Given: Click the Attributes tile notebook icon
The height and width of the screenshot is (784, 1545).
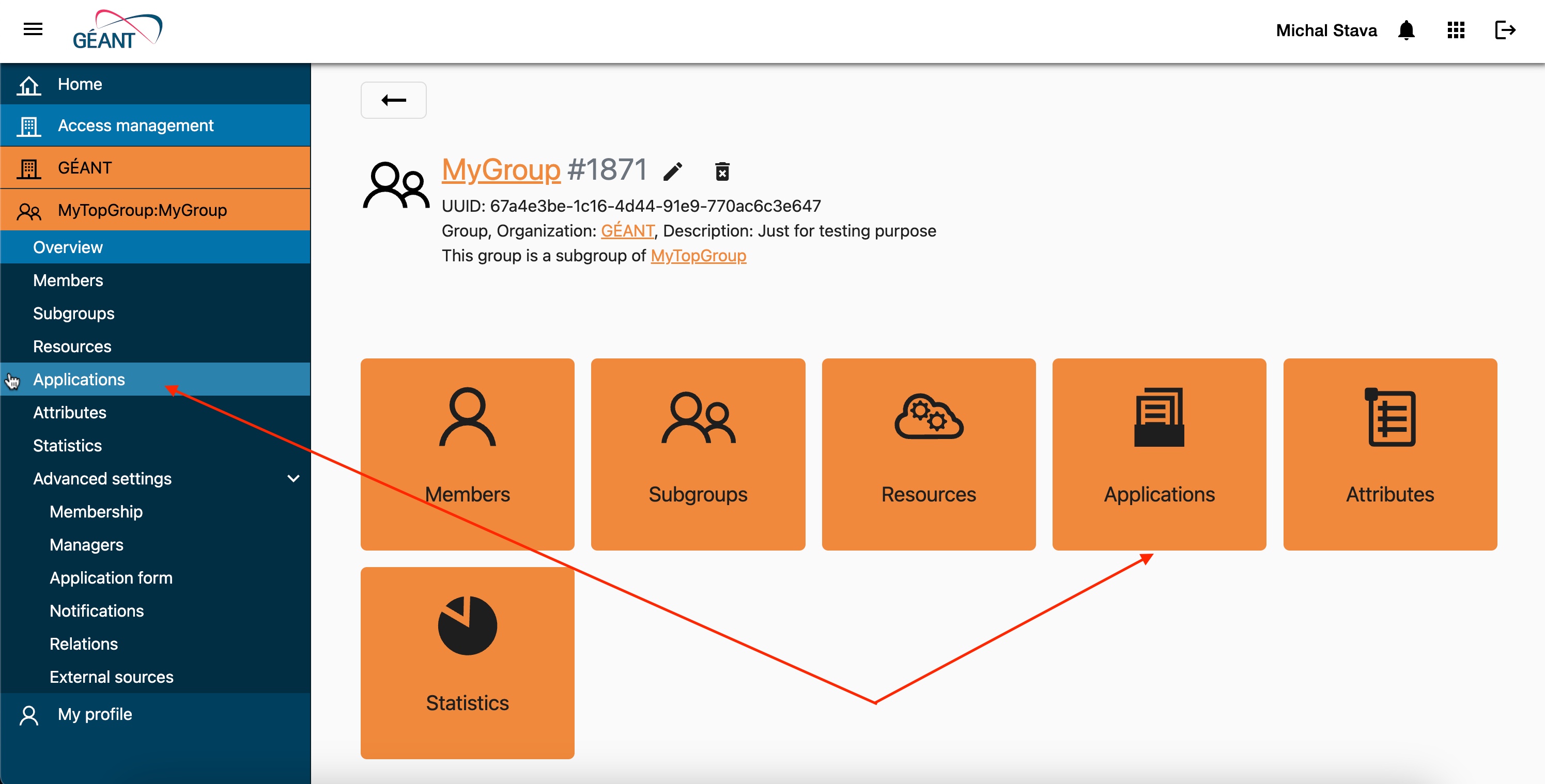Looking at the screenshot, I should 1389,417.
